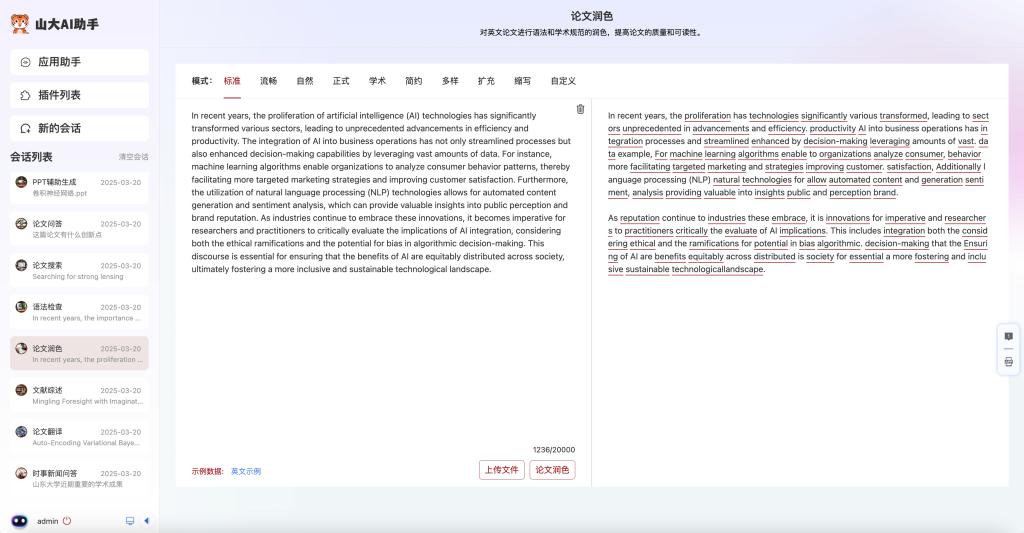1024x533 pixels.
Task: Open the 插件列表 page
Action: tap(79, 95)
